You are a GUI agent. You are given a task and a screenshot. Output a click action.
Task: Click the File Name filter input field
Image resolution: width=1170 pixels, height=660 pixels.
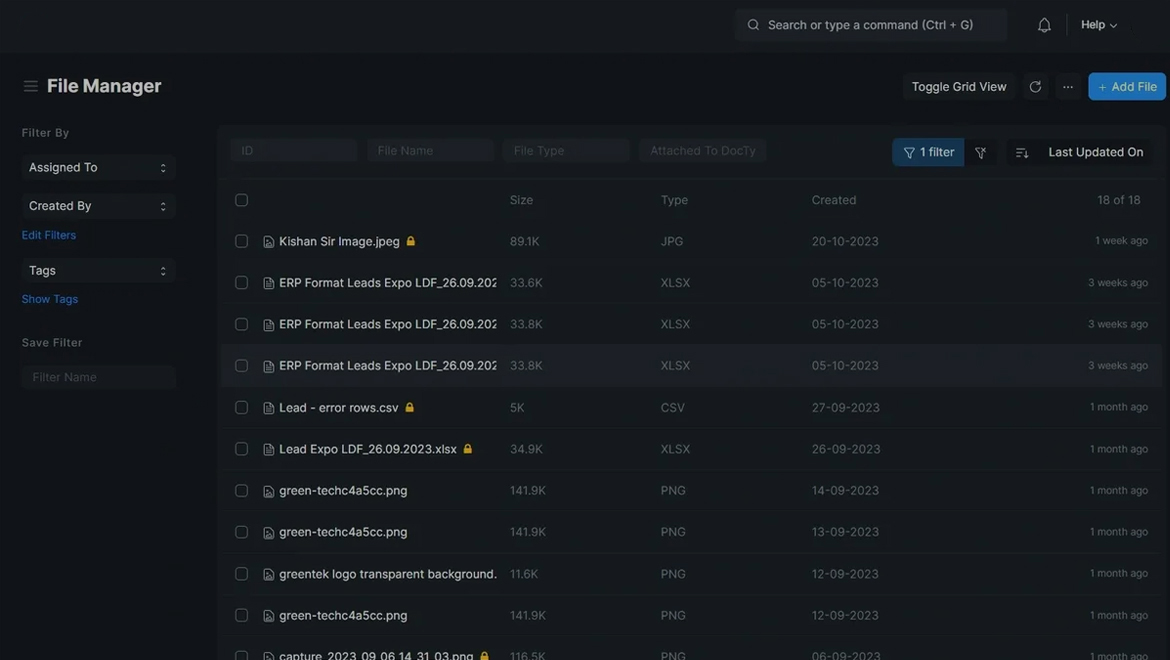click(x=430, y=151)
